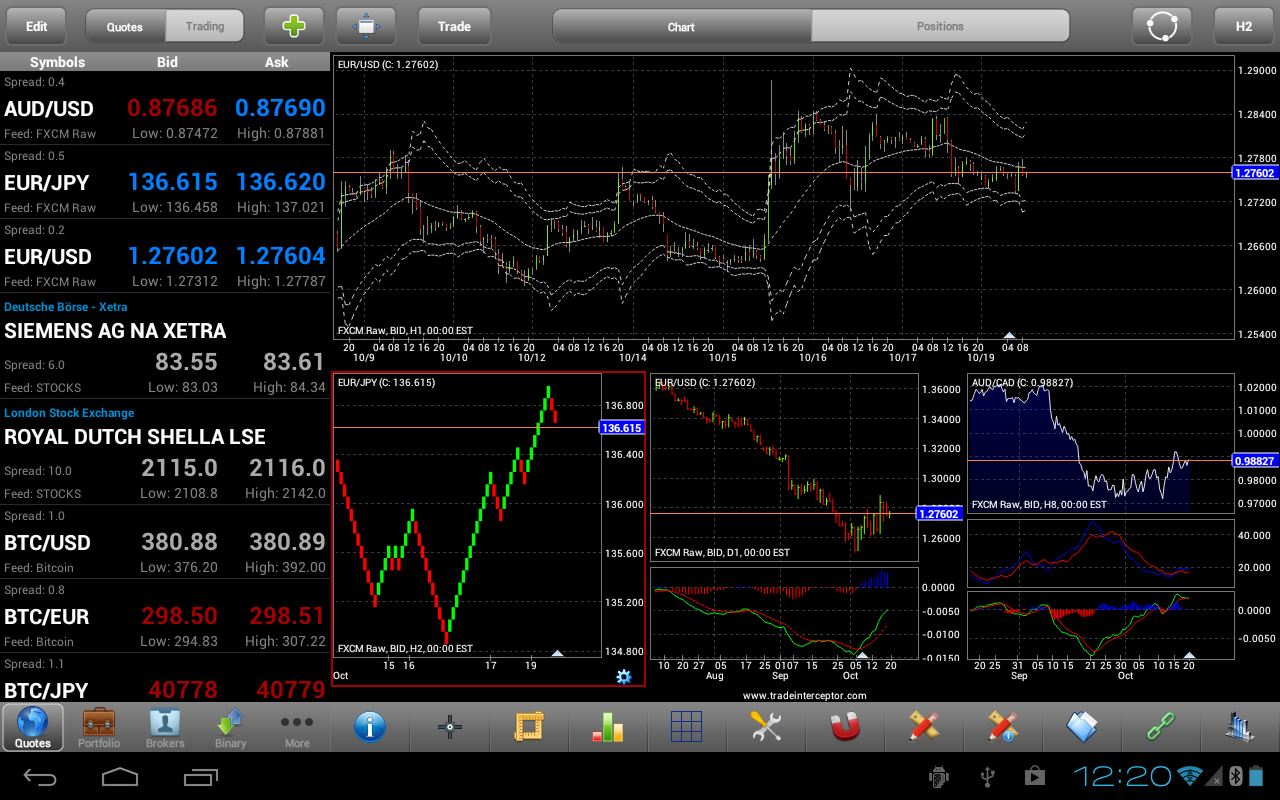The width and height of the screenshot is (1280, 800).
Task: Tap the 1.27602 price tag on main chart
Action: point(1255,173)
